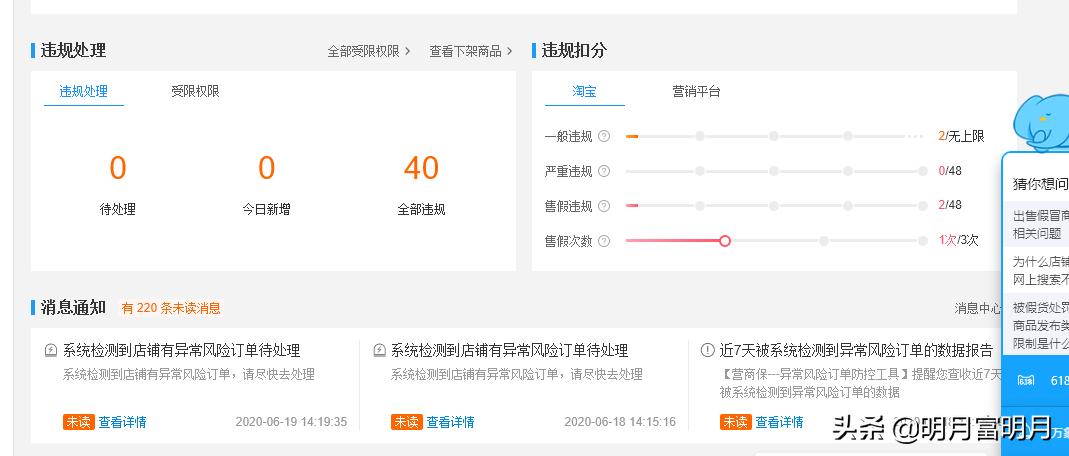The width and height of the screenshot is (1069, 456).
Task: Click 未读 badge on 2020-06-18 message
Action: (406, 422)
